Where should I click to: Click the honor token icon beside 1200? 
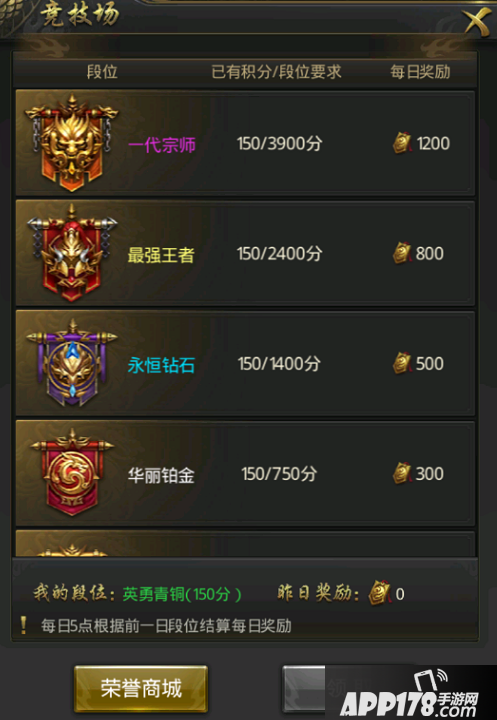coord(402,143)
